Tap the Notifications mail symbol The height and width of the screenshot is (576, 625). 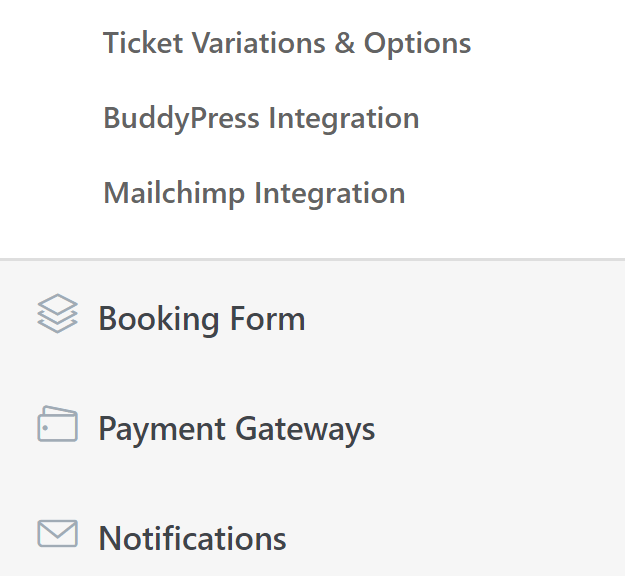tap(57, 533)
